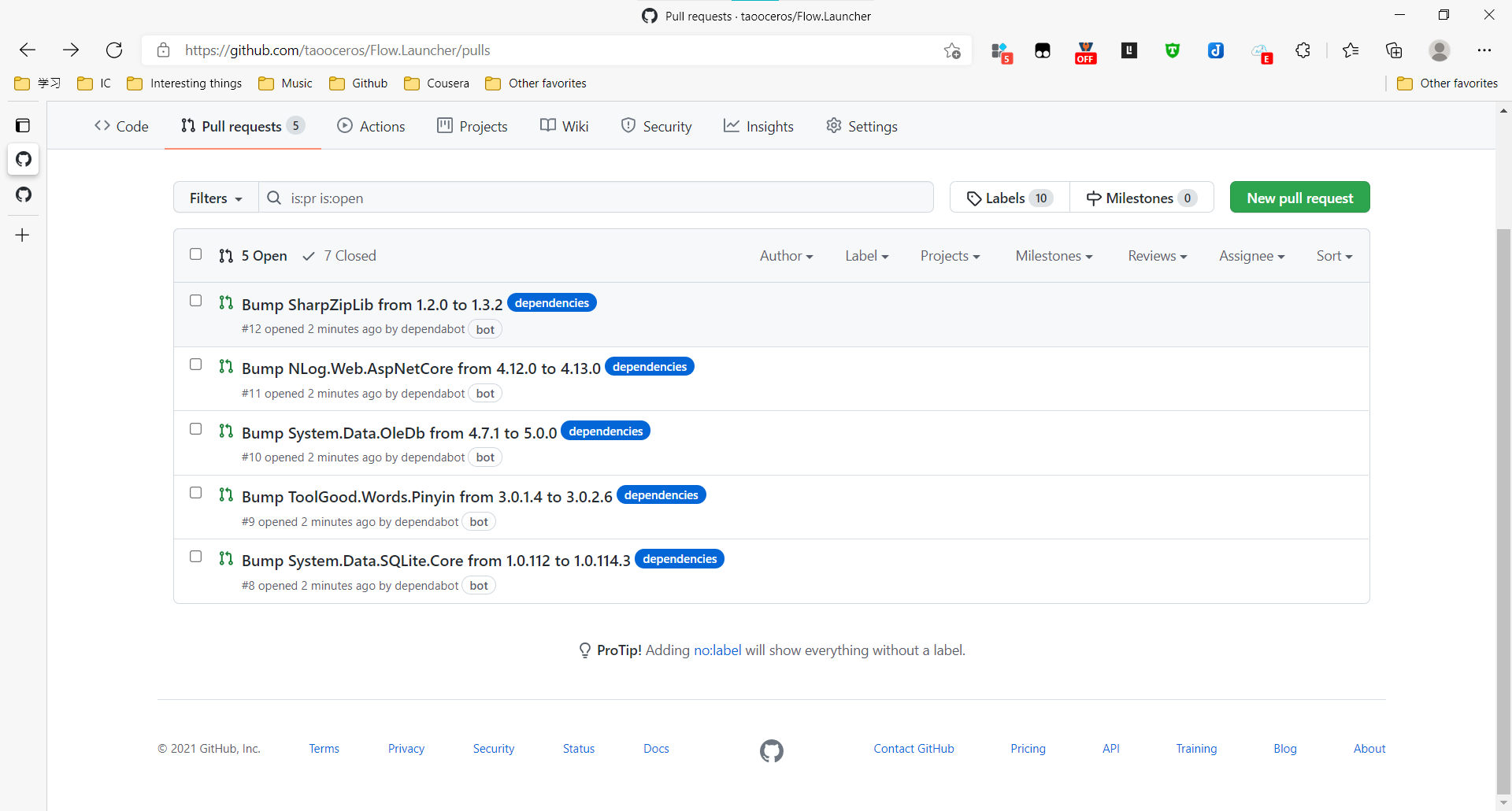Open the Other favorites folder at right

(1447, 83)
